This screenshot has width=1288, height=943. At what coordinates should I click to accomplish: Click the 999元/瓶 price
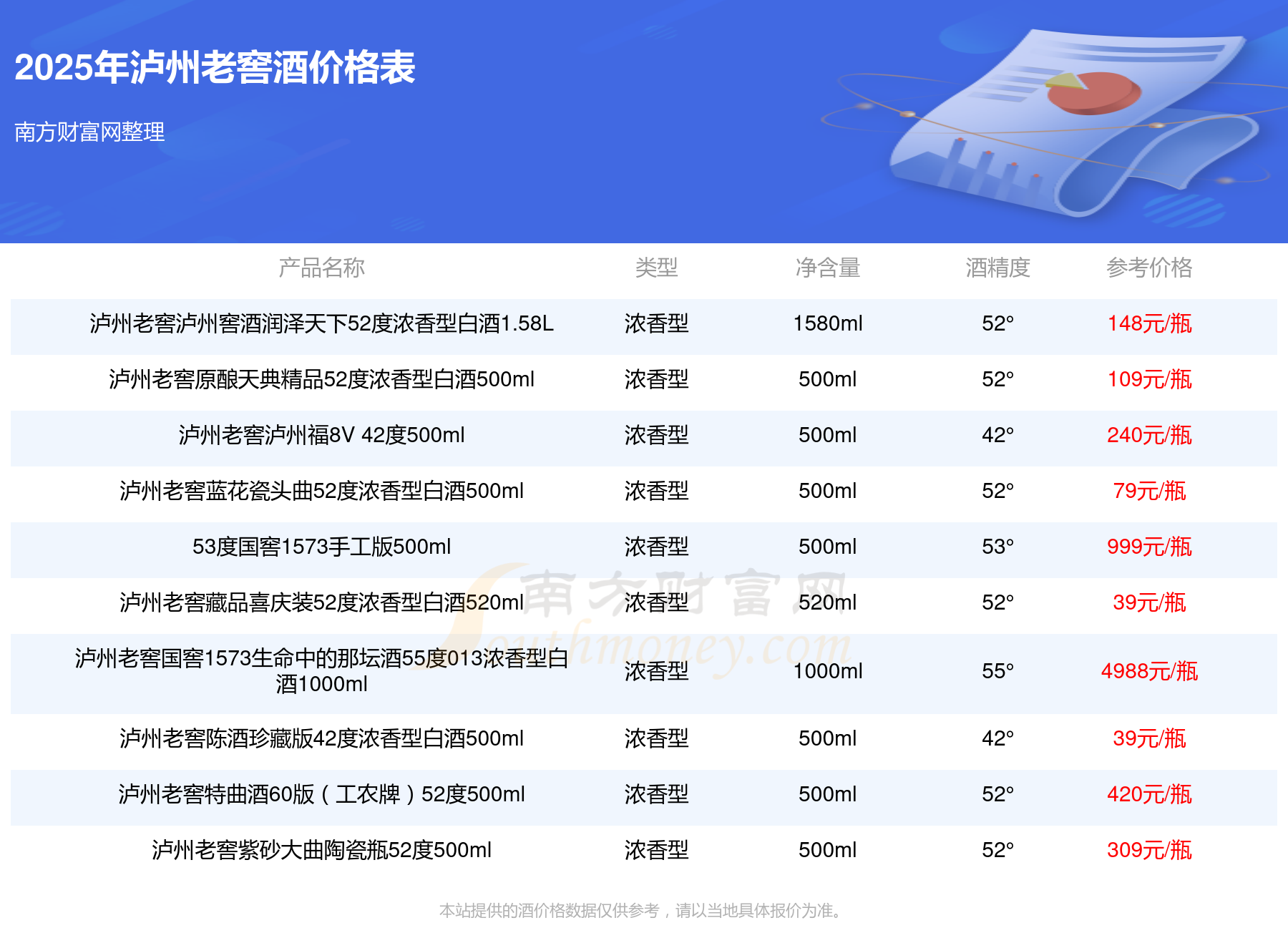tap(1149, 547)
